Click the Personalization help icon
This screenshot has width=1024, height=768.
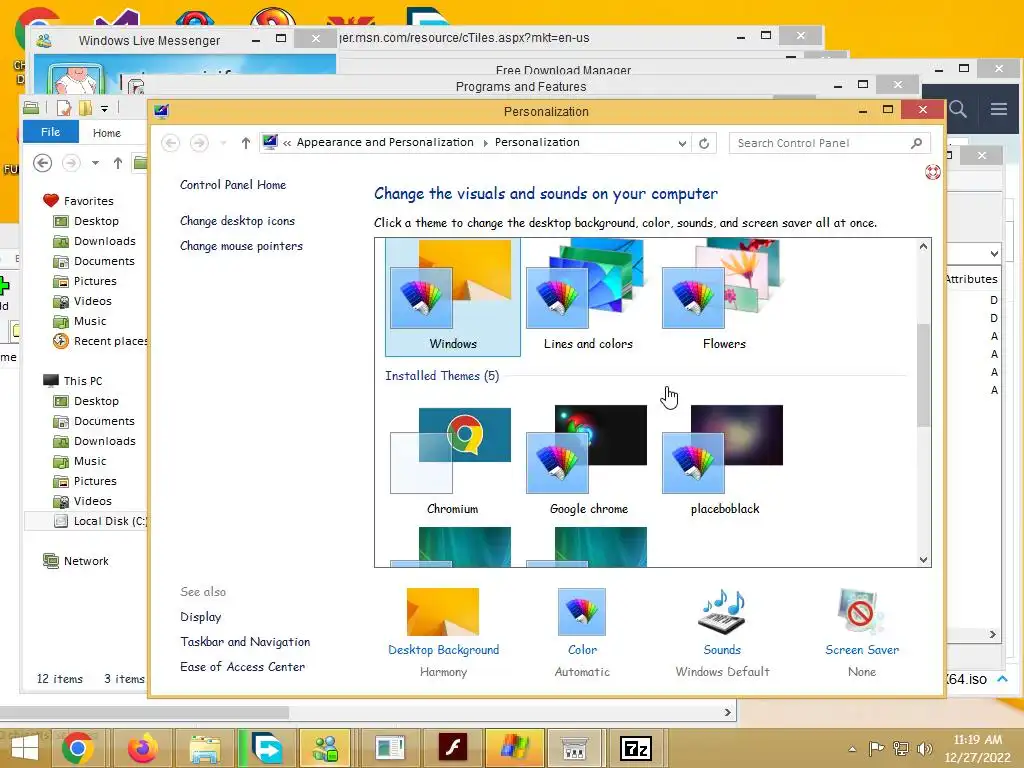933,172
